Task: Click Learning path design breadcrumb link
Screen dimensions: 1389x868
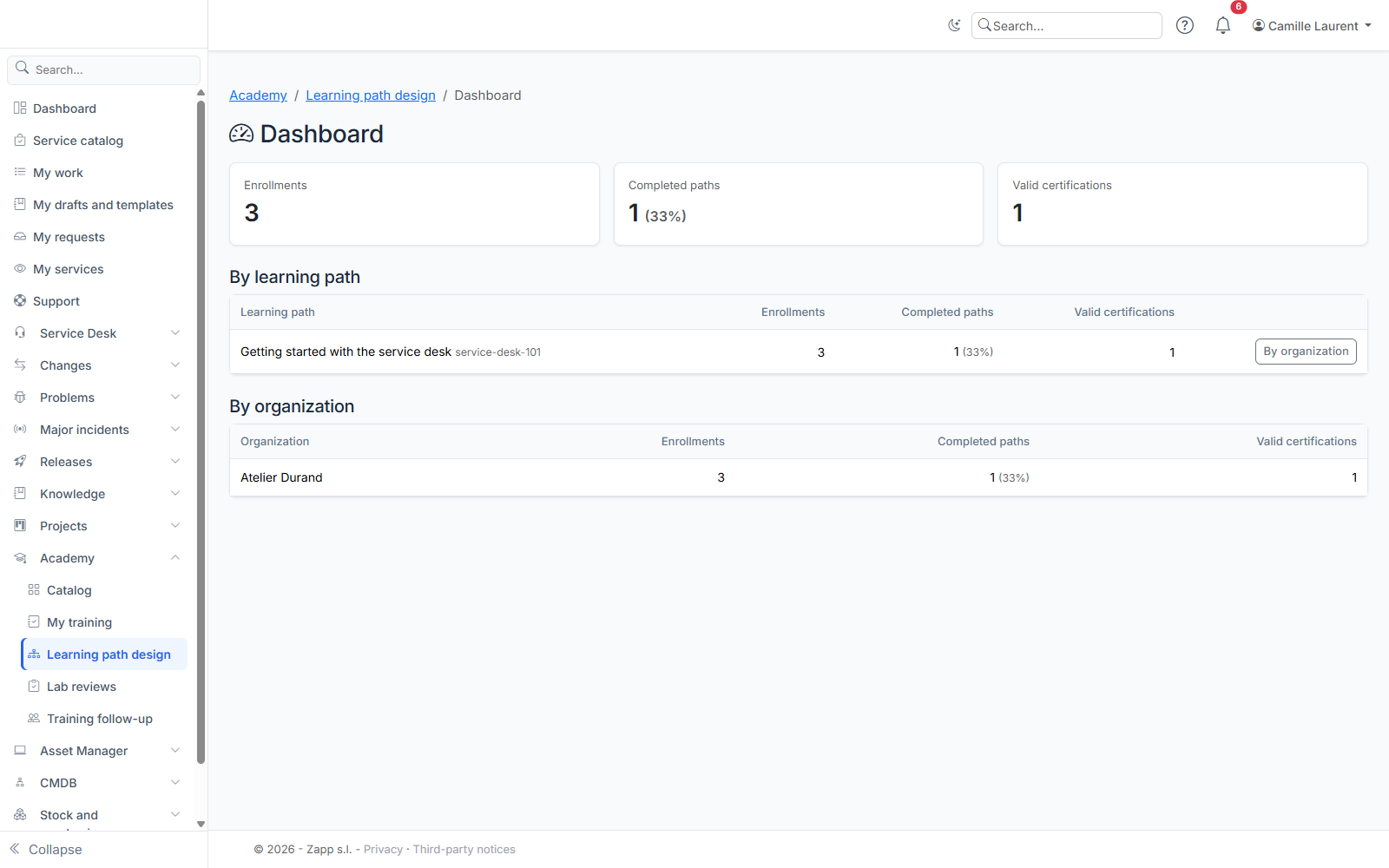Action: [x=371, y=95]
